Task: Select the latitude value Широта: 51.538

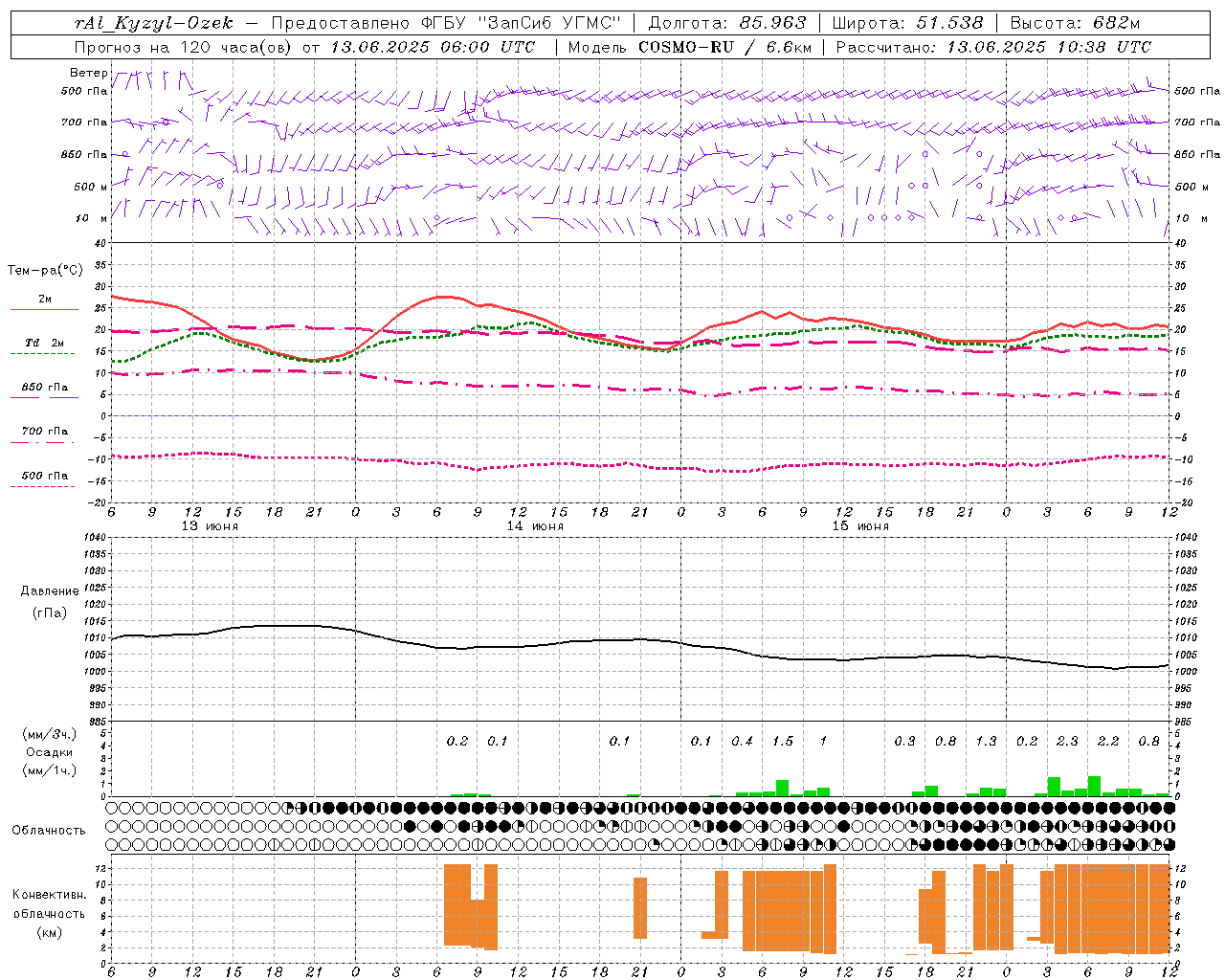Action: point(908,24)
